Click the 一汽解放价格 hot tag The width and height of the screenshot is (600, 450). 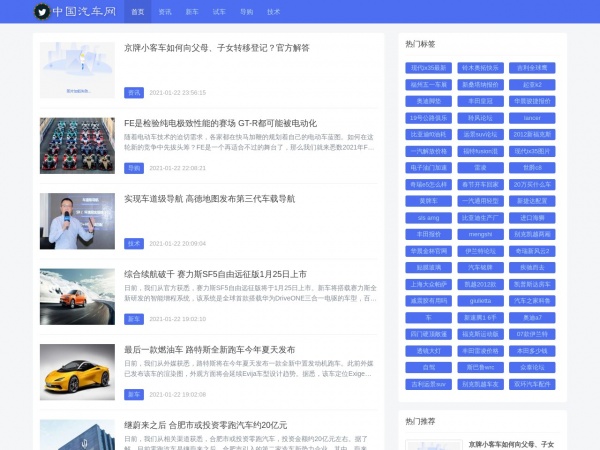pos(429,151)
